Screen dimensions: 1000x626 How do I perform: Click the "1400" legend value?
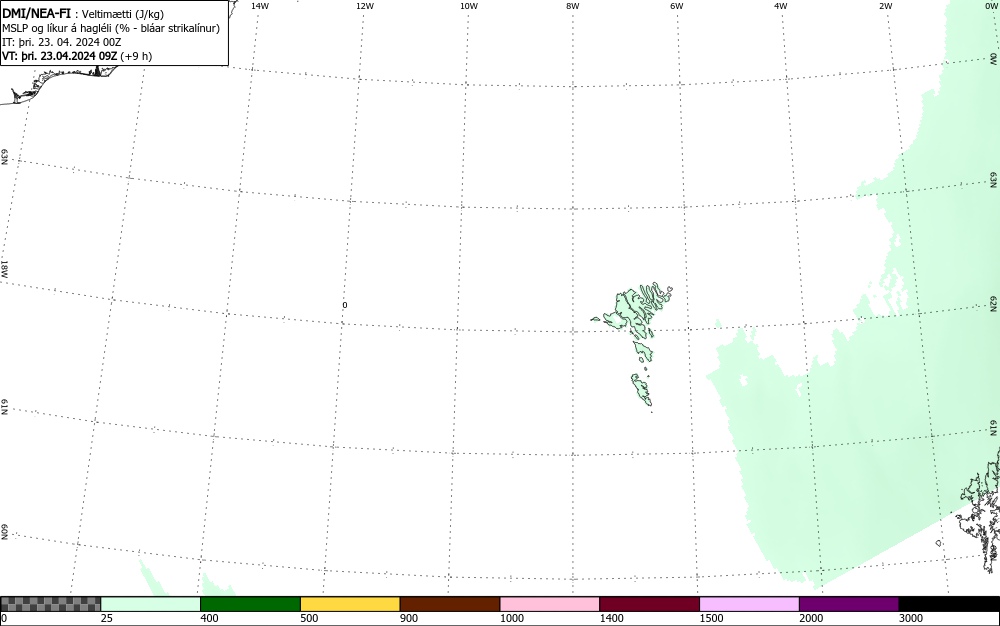pyautogui.click(x=611, y=618)
